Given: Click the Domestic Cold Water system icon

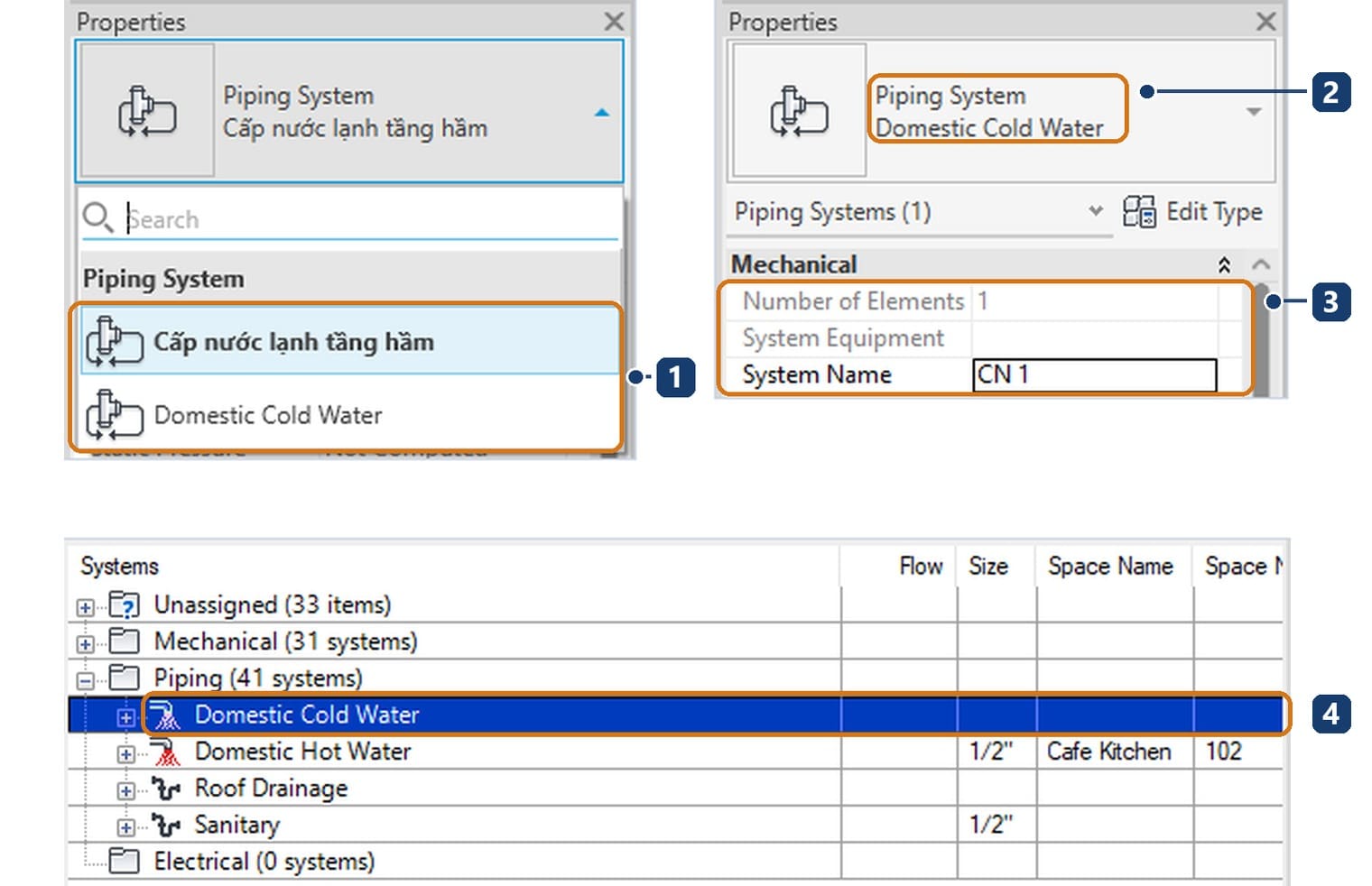Looking at the screenshot, I should [165, 715].
